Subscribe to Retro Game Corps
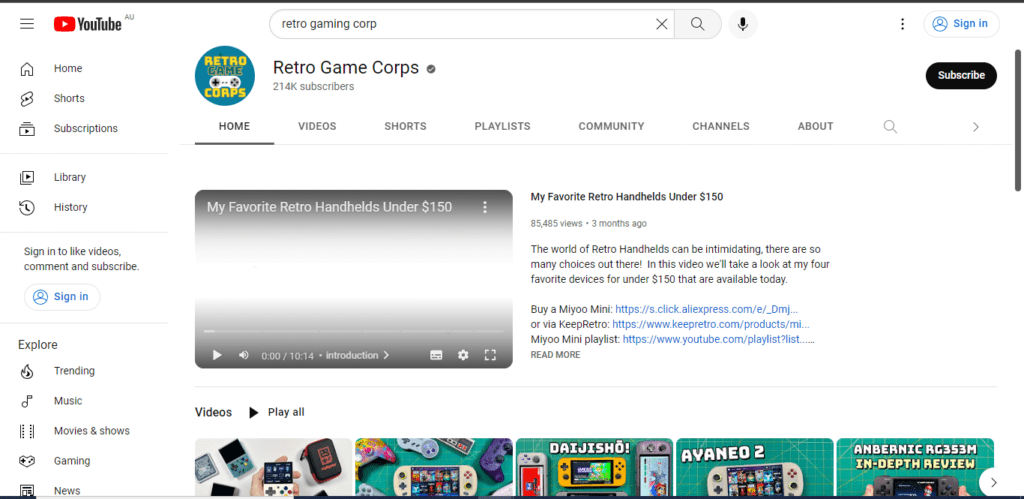Viewport: 1024px width, 499px height. coord(961,75)
